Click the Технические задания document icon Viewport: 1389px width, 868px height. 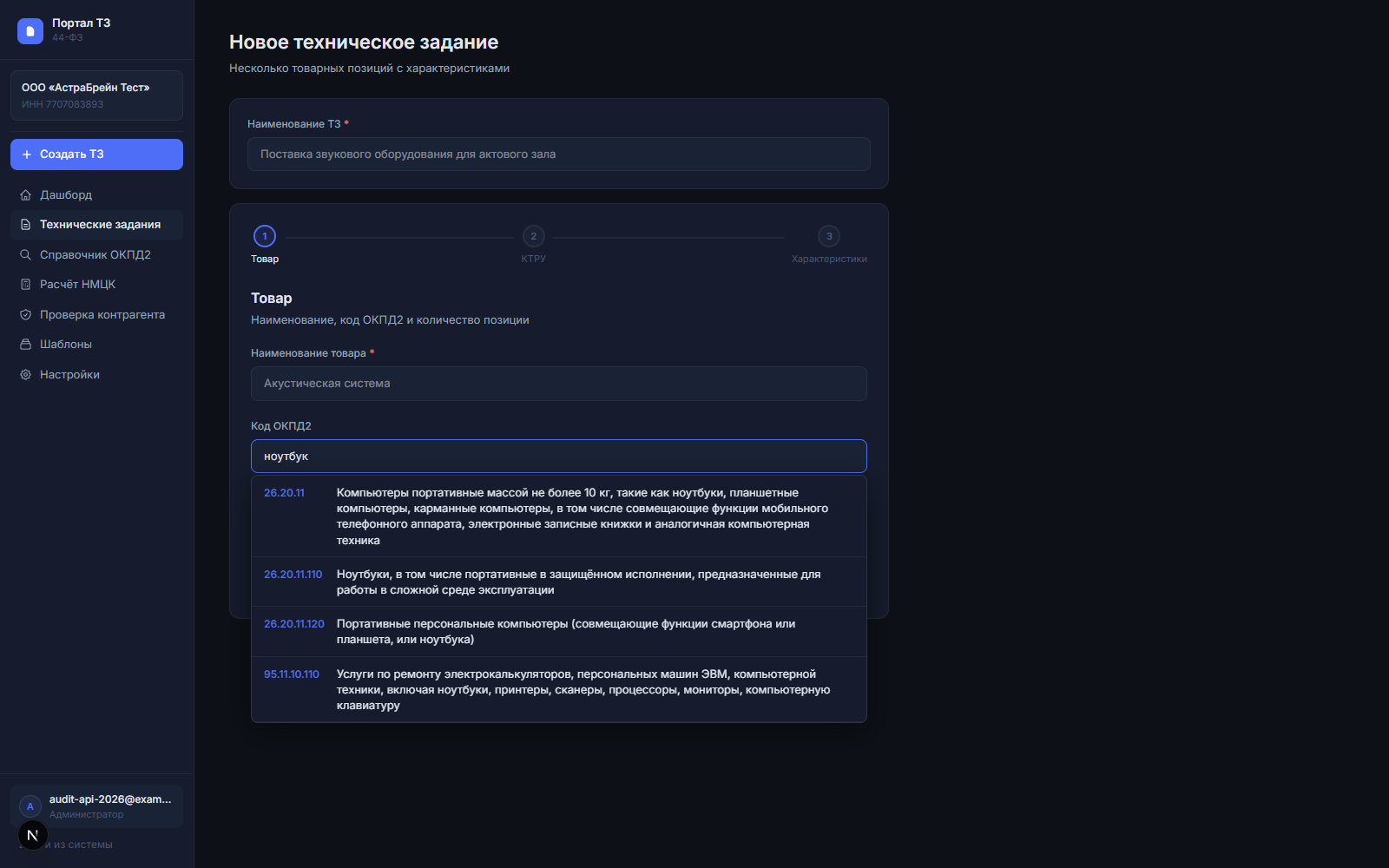26,225
